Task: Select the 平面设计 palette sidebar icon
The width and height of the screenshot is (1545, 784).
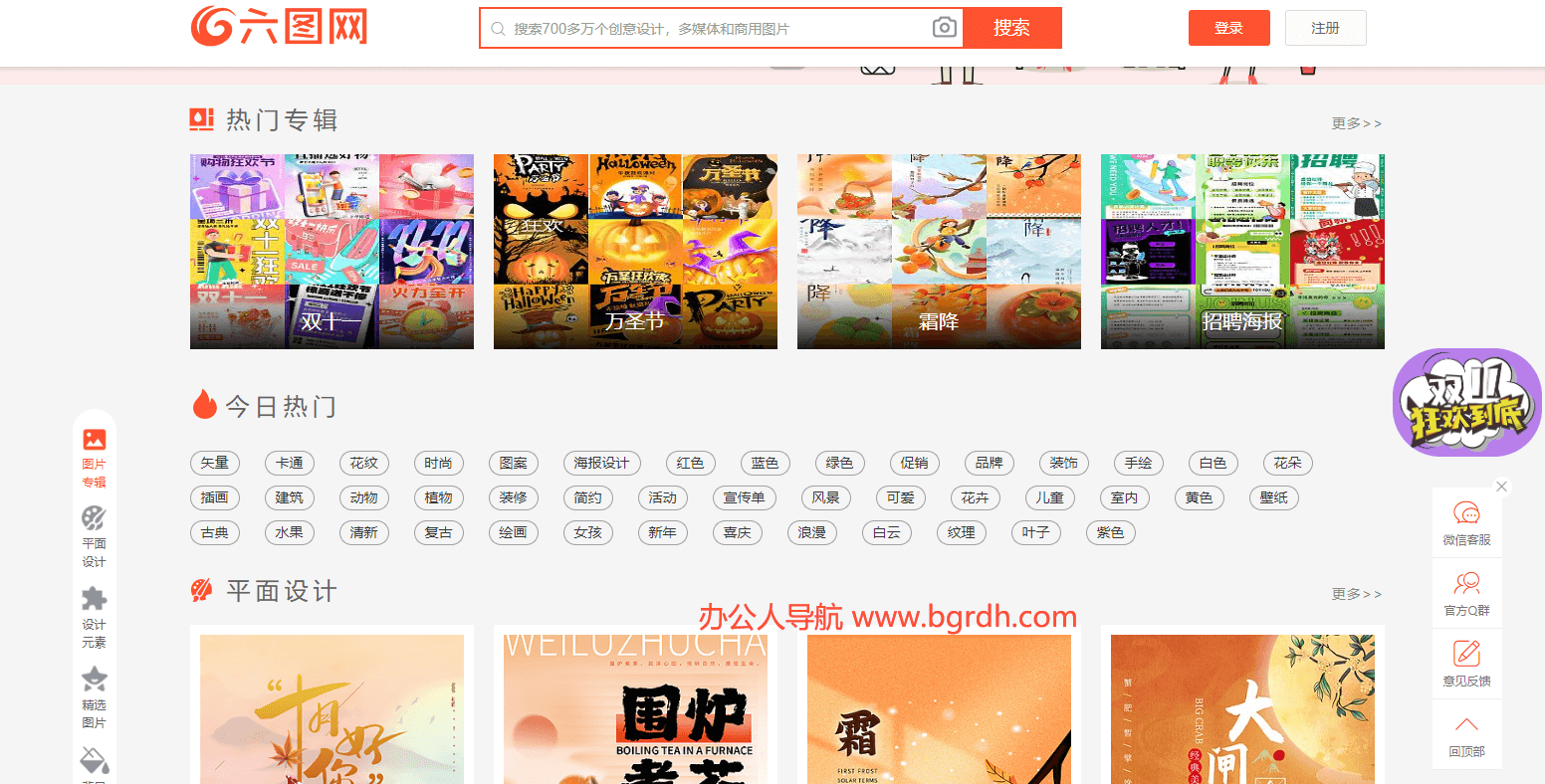Action: (x=94, y=519)
